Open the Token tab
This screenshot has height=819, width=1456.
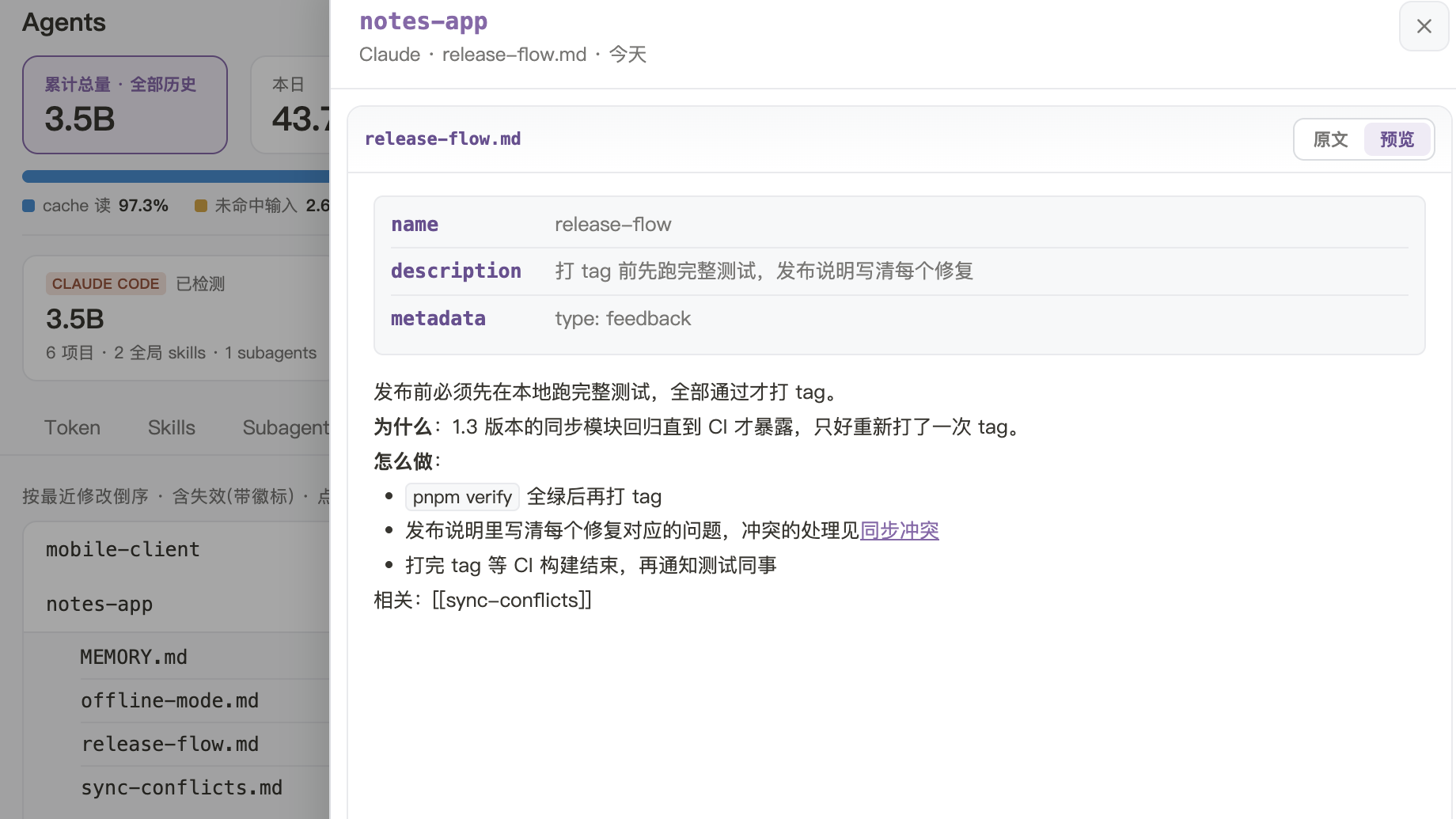(x=72, y=427)
